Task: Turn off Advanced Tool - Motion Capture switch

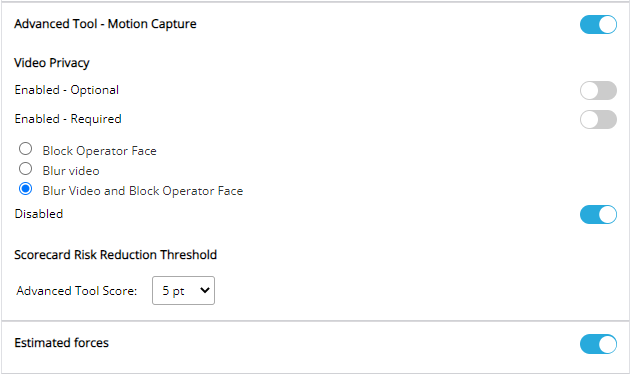Action: click(598, 25)
